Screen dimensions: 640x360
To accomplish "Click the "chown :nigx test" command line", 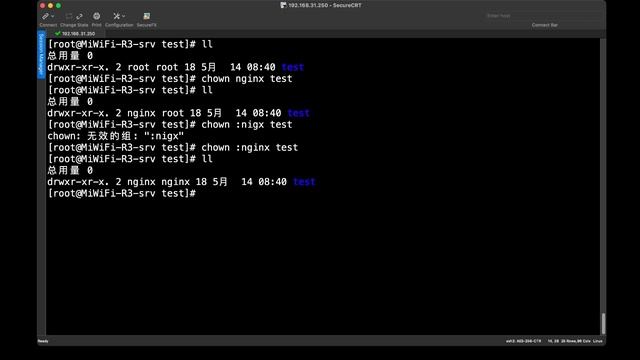I will [x=170, y=124].
